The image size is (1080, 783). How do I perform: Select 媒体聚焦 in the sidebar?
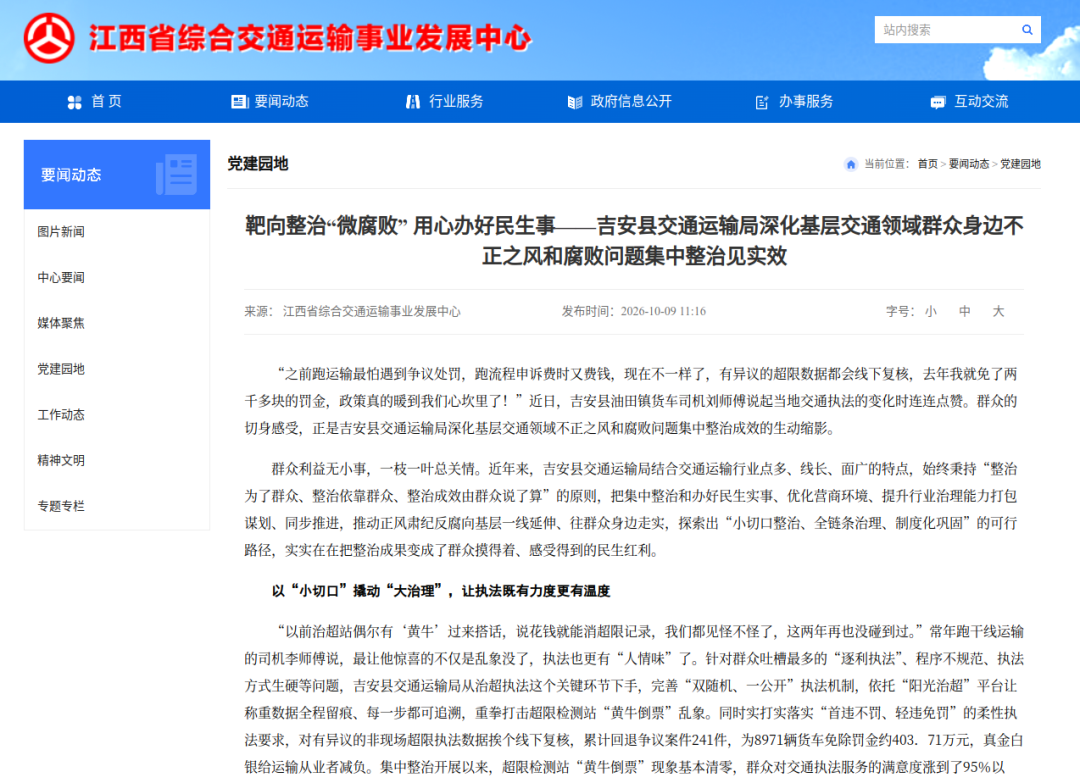tap(61, 323)
